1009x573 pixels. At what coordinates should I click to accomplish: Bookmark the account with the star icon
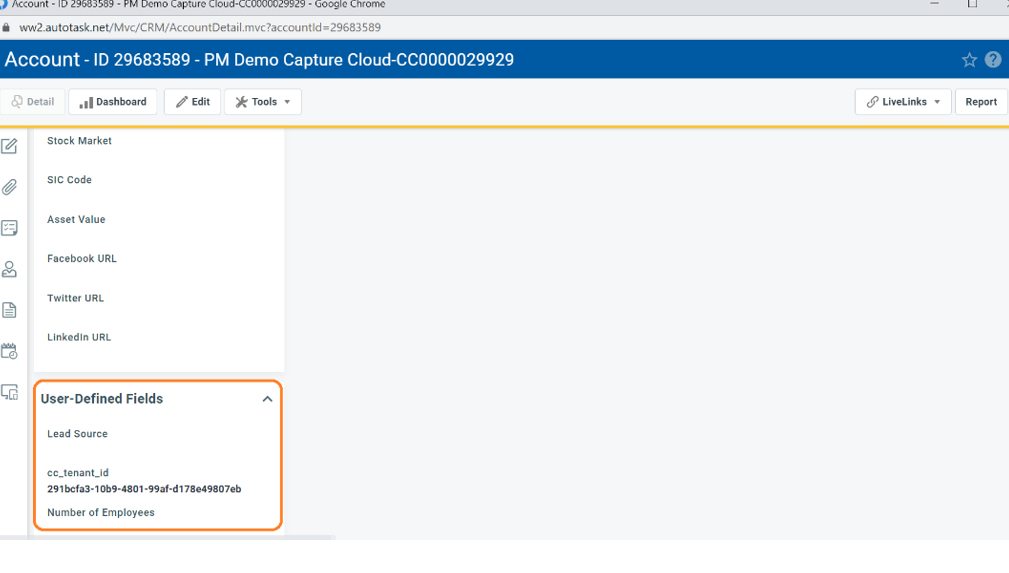(x=969, y=60)
